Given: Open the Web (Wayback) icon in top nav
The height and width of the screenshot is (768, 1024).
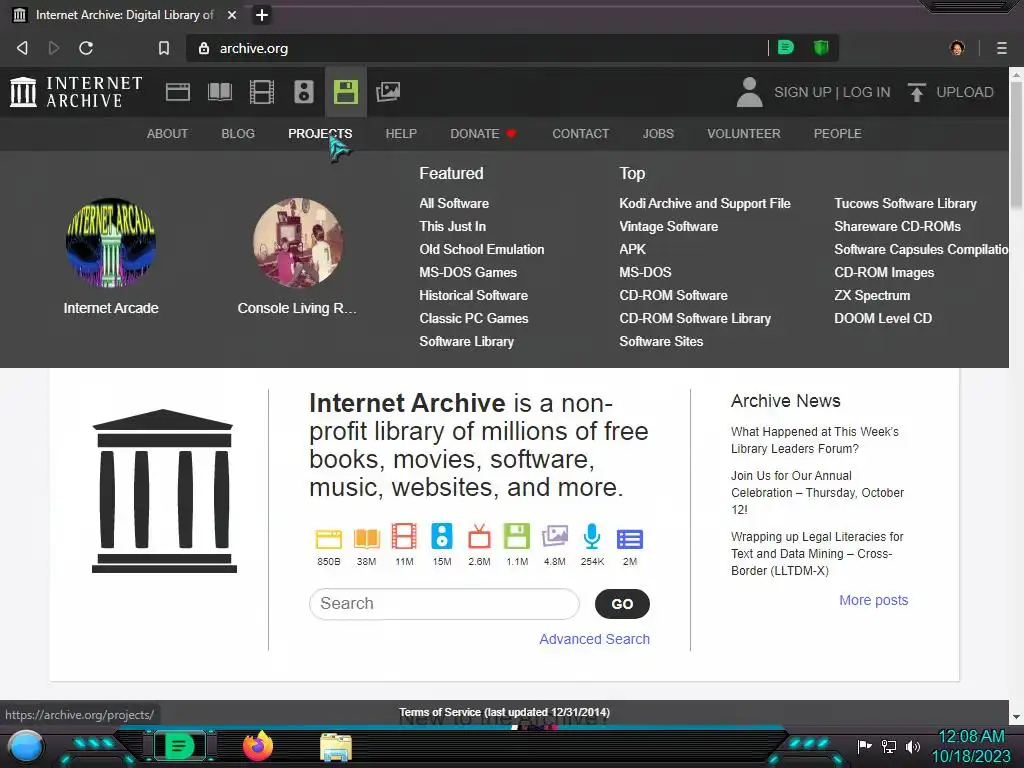Looking at the screenshot, I should point(178,92).
